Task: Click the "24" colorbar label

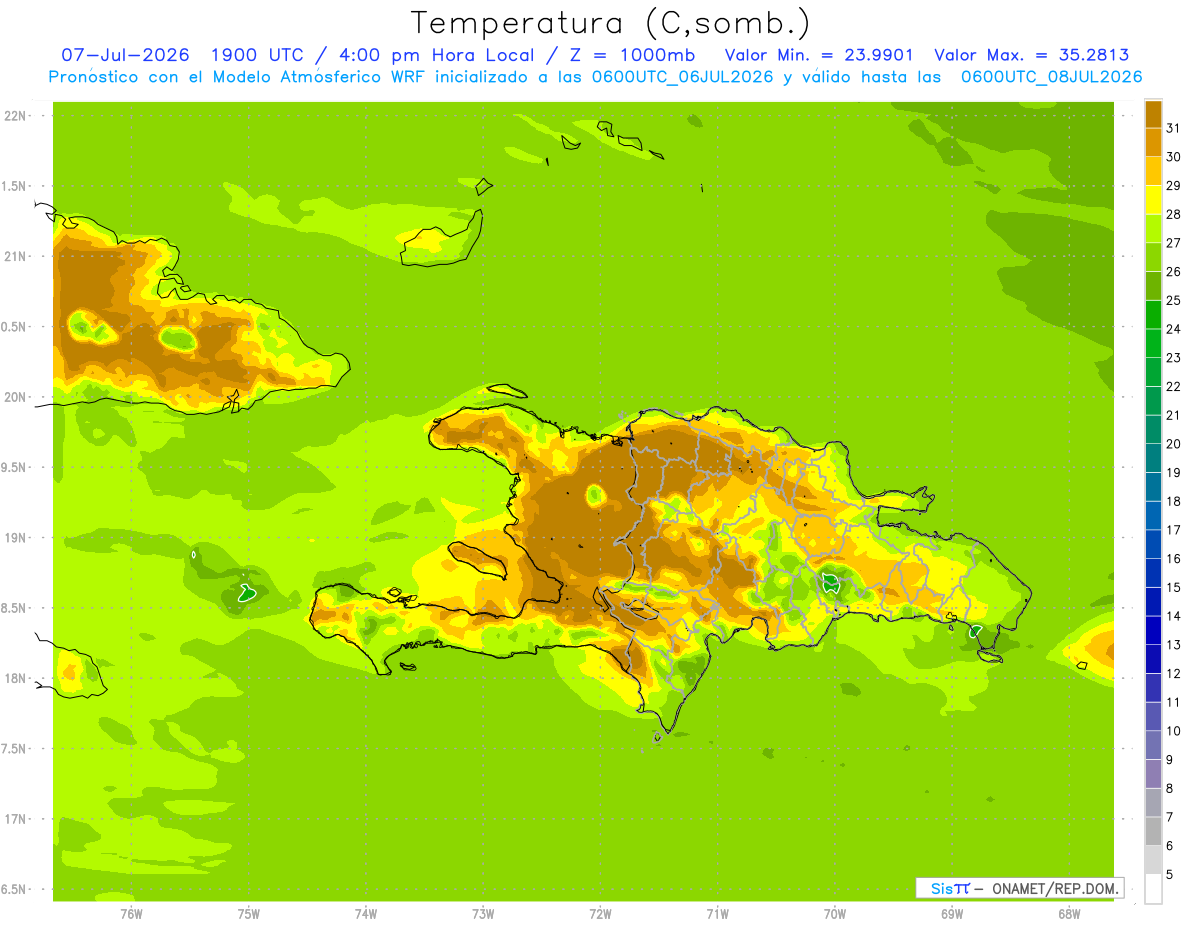Action: 1174,329
